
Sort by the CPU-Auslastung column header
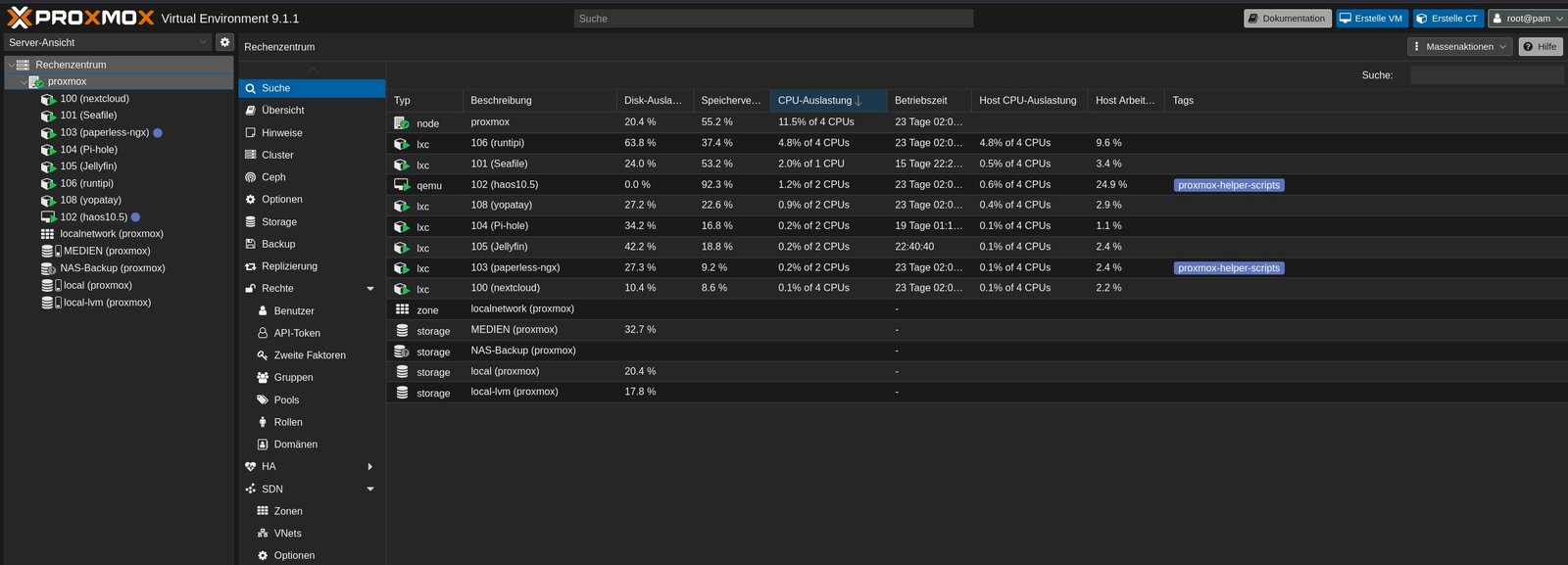[815, 100]
